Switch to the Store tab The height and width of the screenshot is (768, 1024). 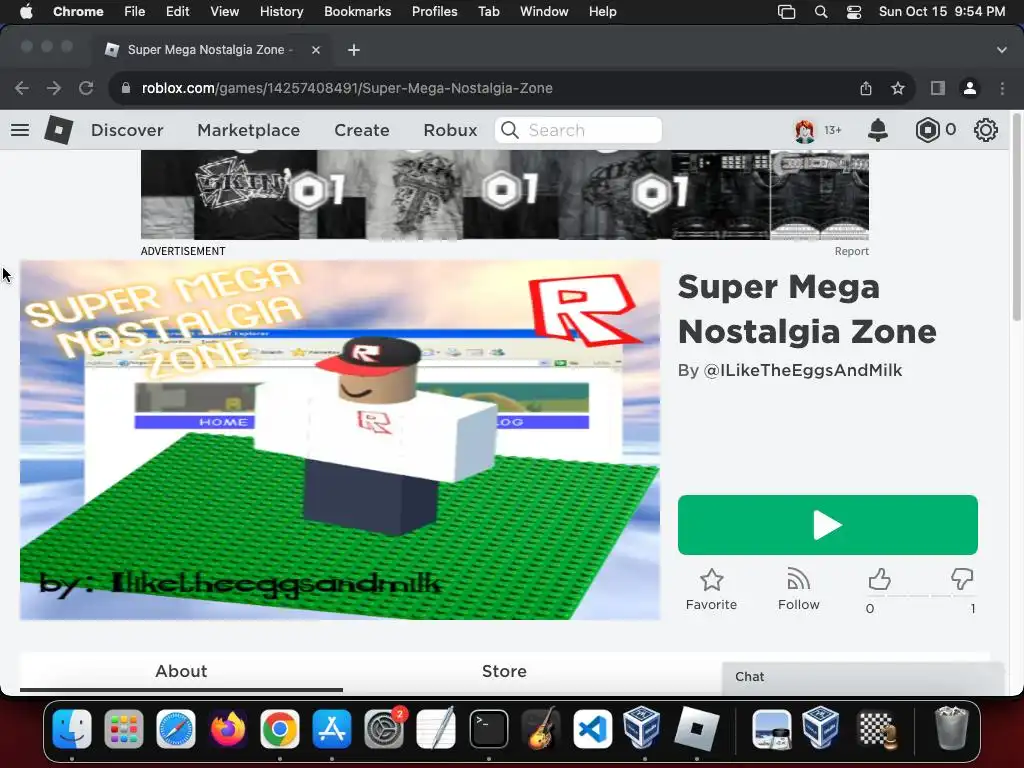(504, 671)
